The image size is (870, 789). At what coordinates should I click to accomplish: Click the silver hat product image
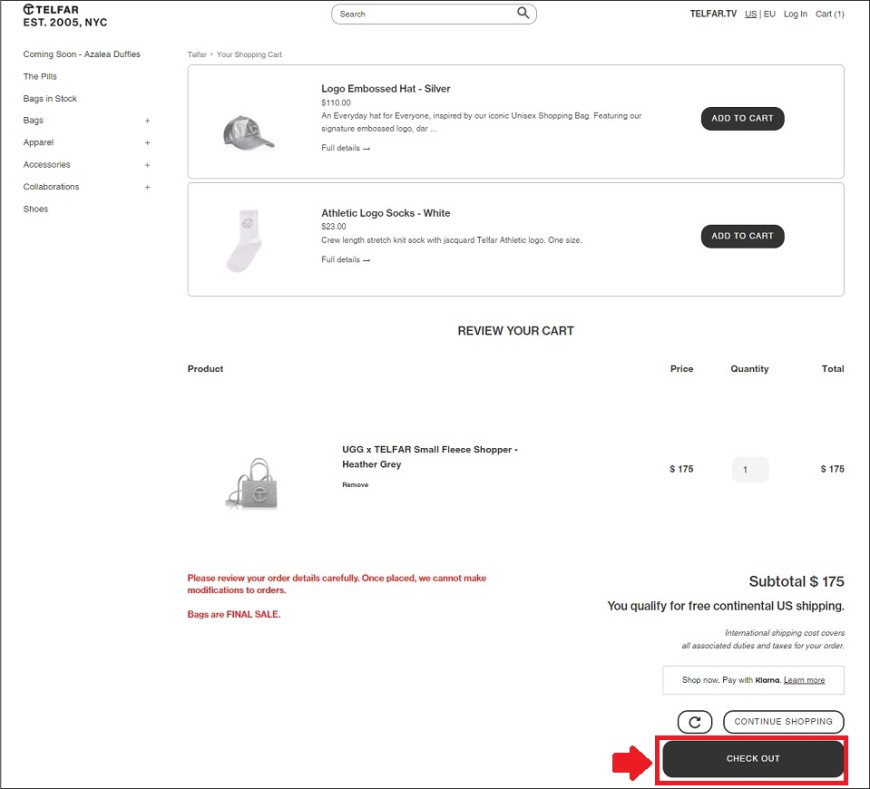coord(248,133)
